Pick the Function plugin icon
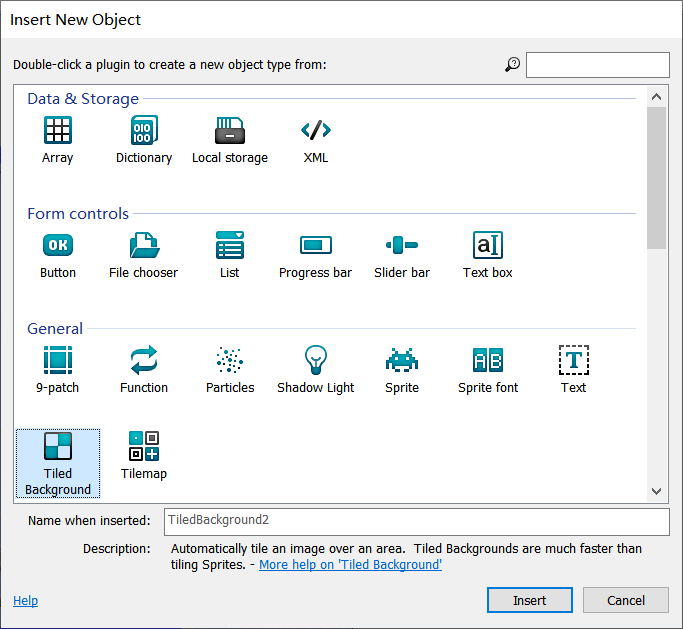Image resolution: width=683 pixels, height=629 pixels. pos(144,360)
